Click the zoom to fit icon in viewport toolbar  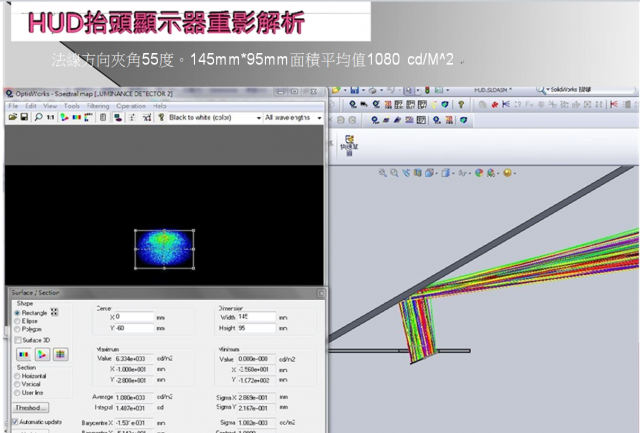click(x=383, y=172)
